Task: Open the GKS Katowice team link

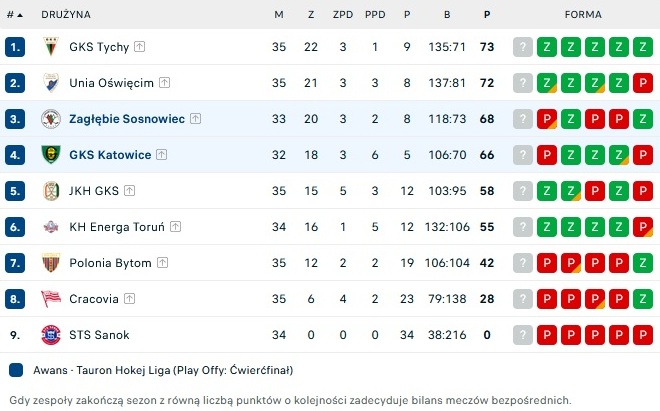Action: pyautogui.click(x=110, y=155)
